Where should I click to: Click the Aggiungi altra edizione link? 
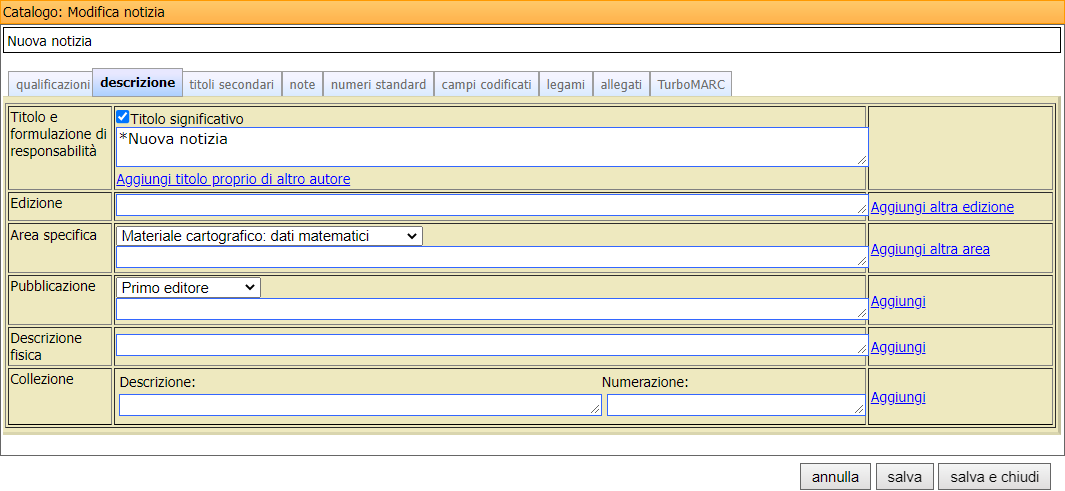click(942, 207)
